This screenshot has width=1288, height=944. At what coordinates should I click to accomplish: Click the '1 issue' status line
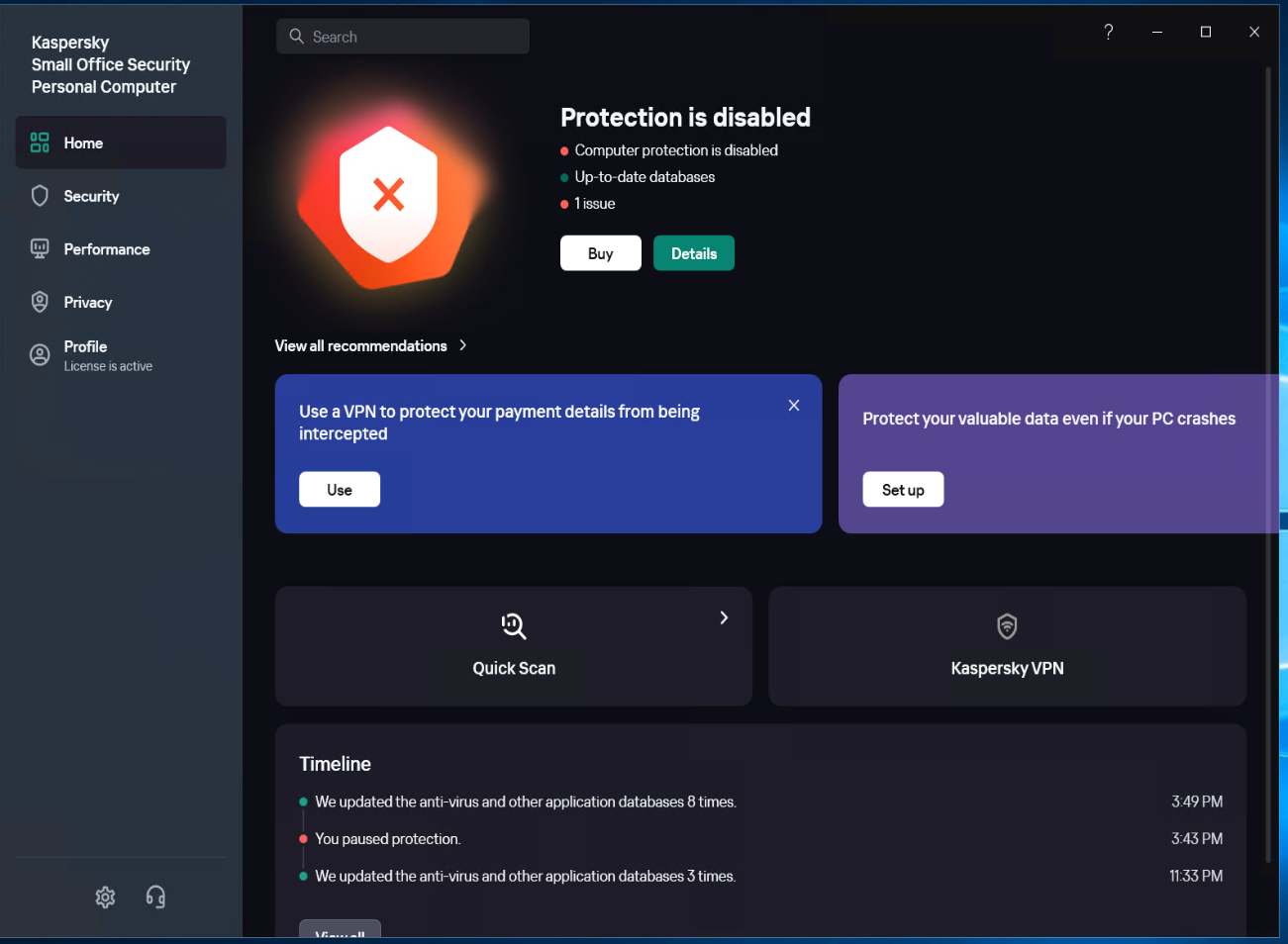[595, 204]
